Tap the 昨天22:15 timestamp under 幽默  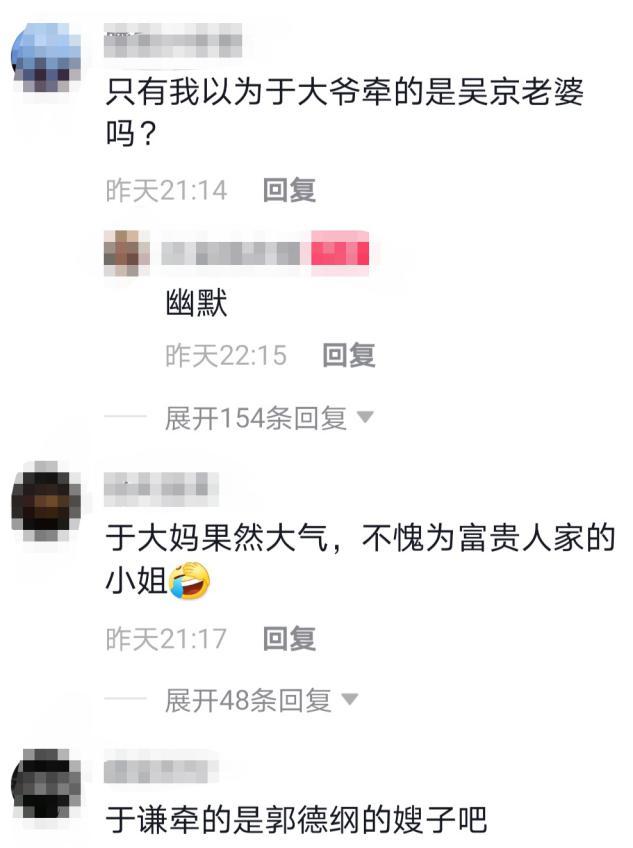226,355
